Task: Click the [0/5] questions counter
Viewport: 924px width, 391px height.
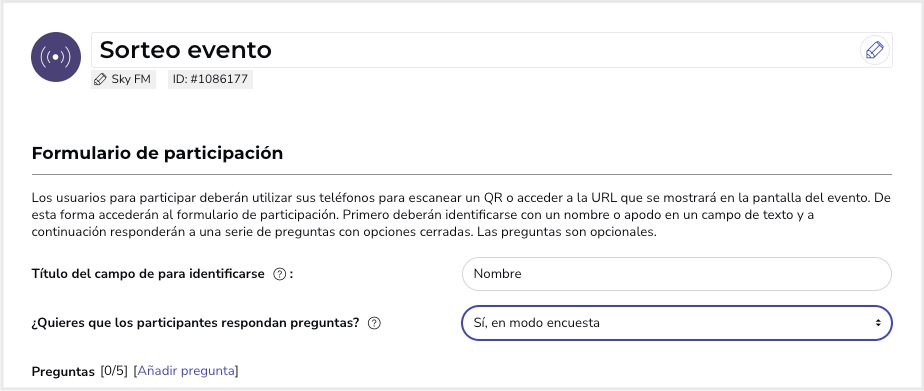Action: pyautogui.click(x=114, y=371)
